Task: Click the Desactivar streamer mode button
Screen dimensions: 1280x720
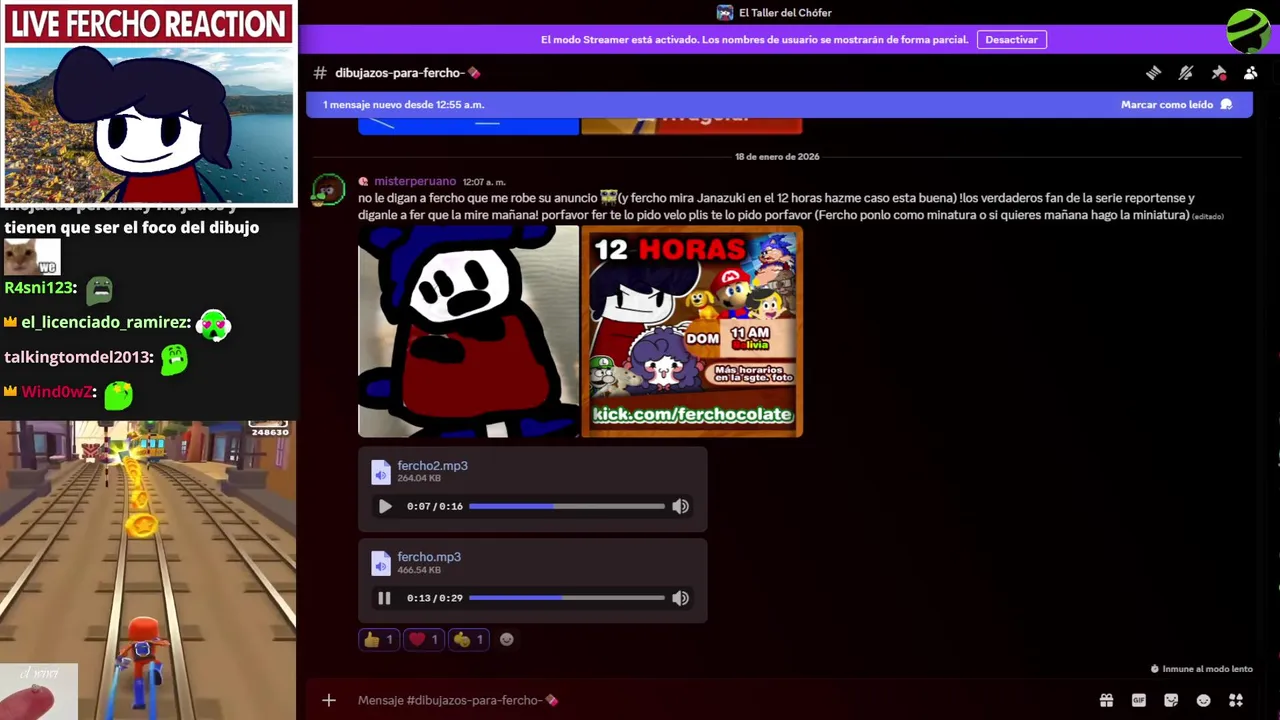Action: click(x=1011, y=40)
